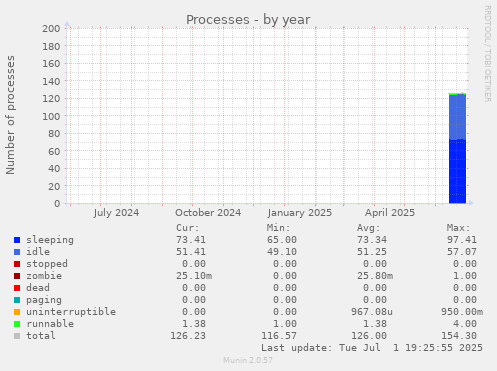
Task: Select the 'April 2025' x-axis label
Action: tap(390, 213)
